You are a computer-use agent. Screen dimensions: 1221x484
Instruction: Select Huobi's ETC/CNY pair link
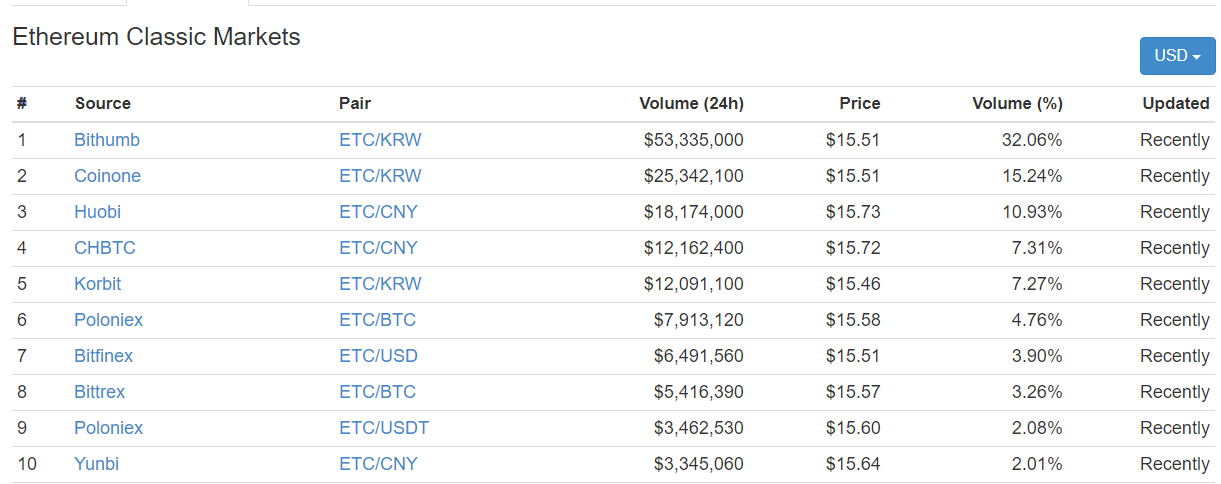click(x=378, y=212)
